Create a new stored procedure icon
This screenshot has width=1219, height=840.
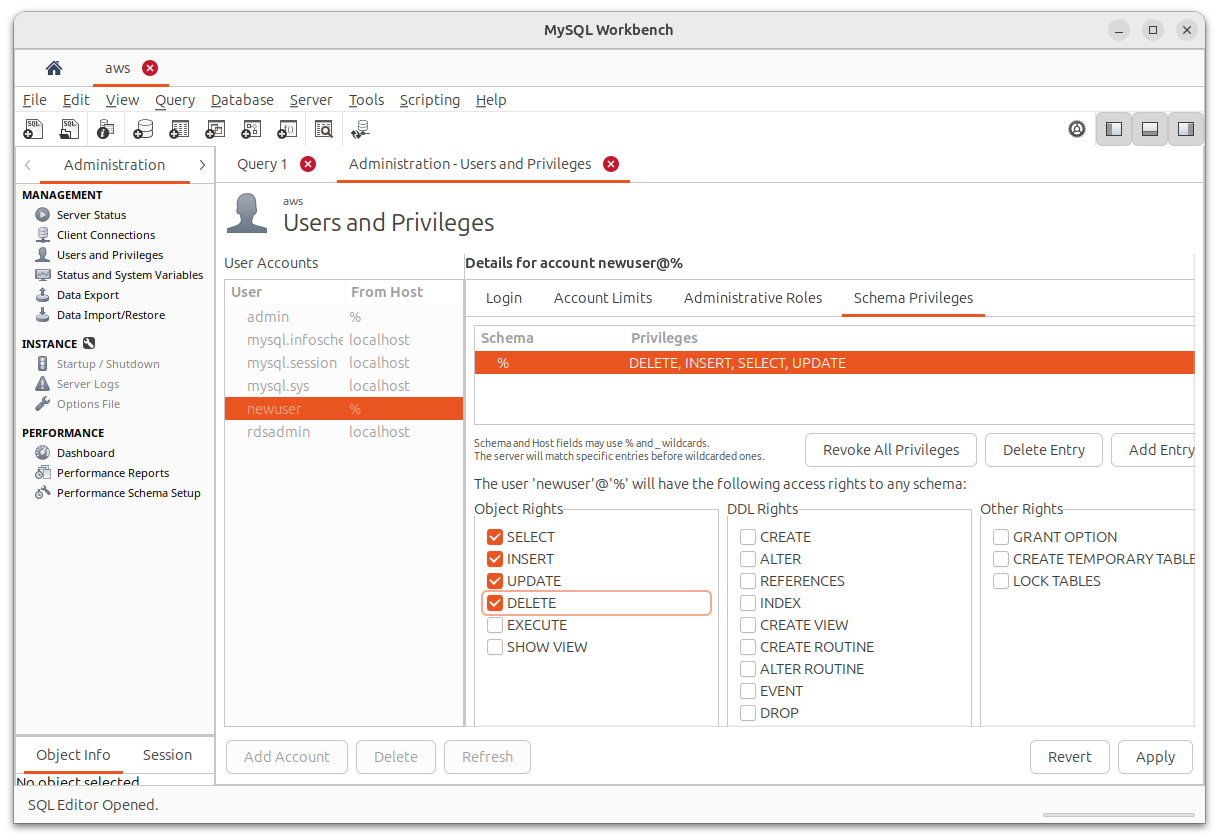pos(251,129)
